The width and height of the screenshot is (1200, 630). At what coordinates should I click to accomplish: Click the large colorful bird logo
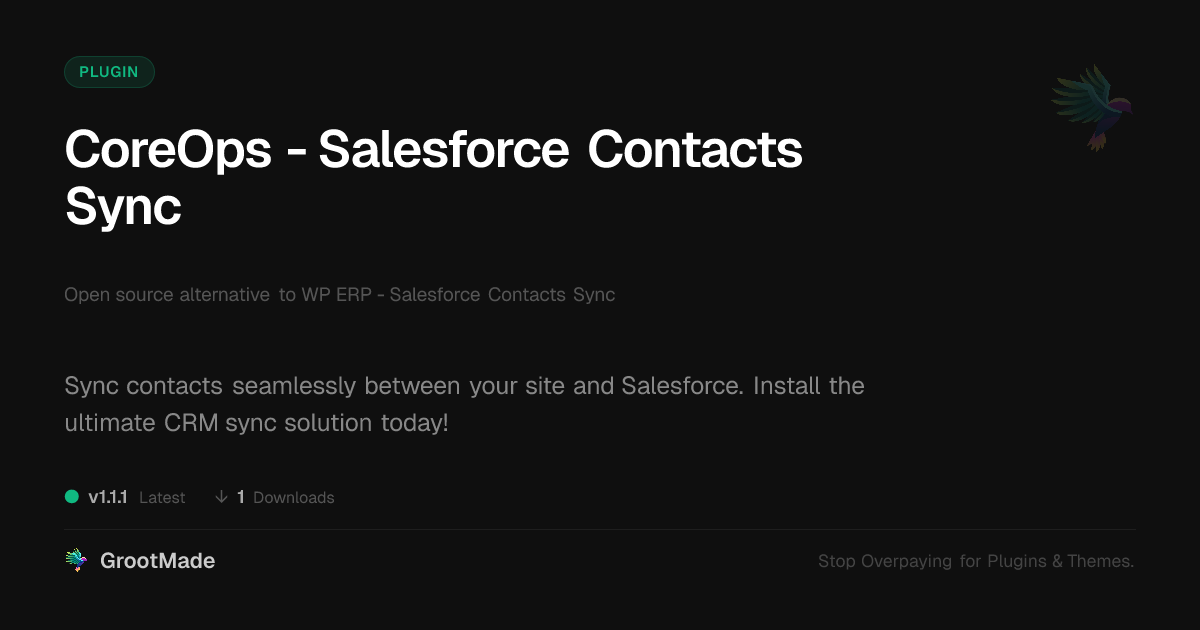click(1093, 105)
